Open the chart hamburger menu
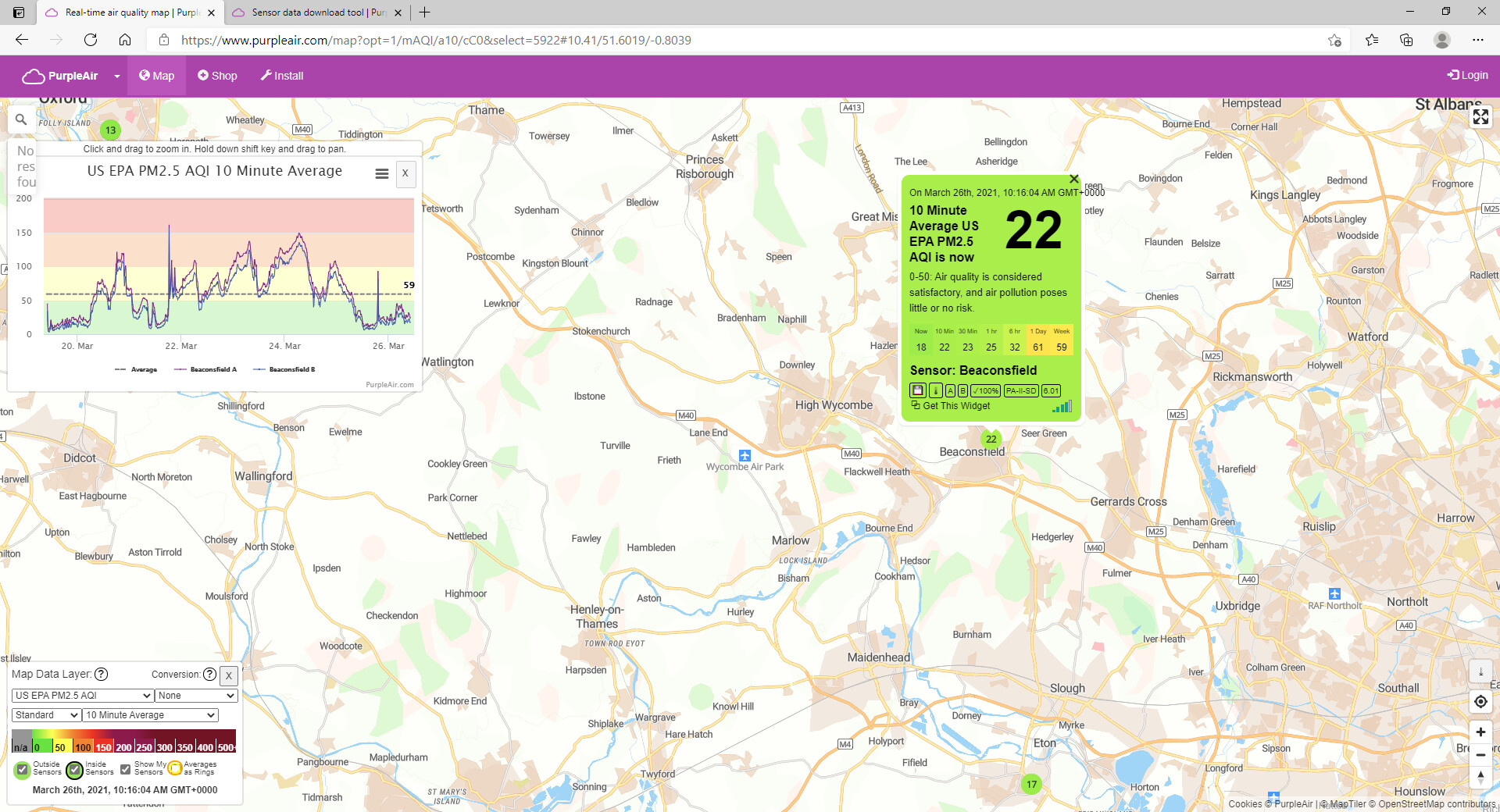 point(381,173)
